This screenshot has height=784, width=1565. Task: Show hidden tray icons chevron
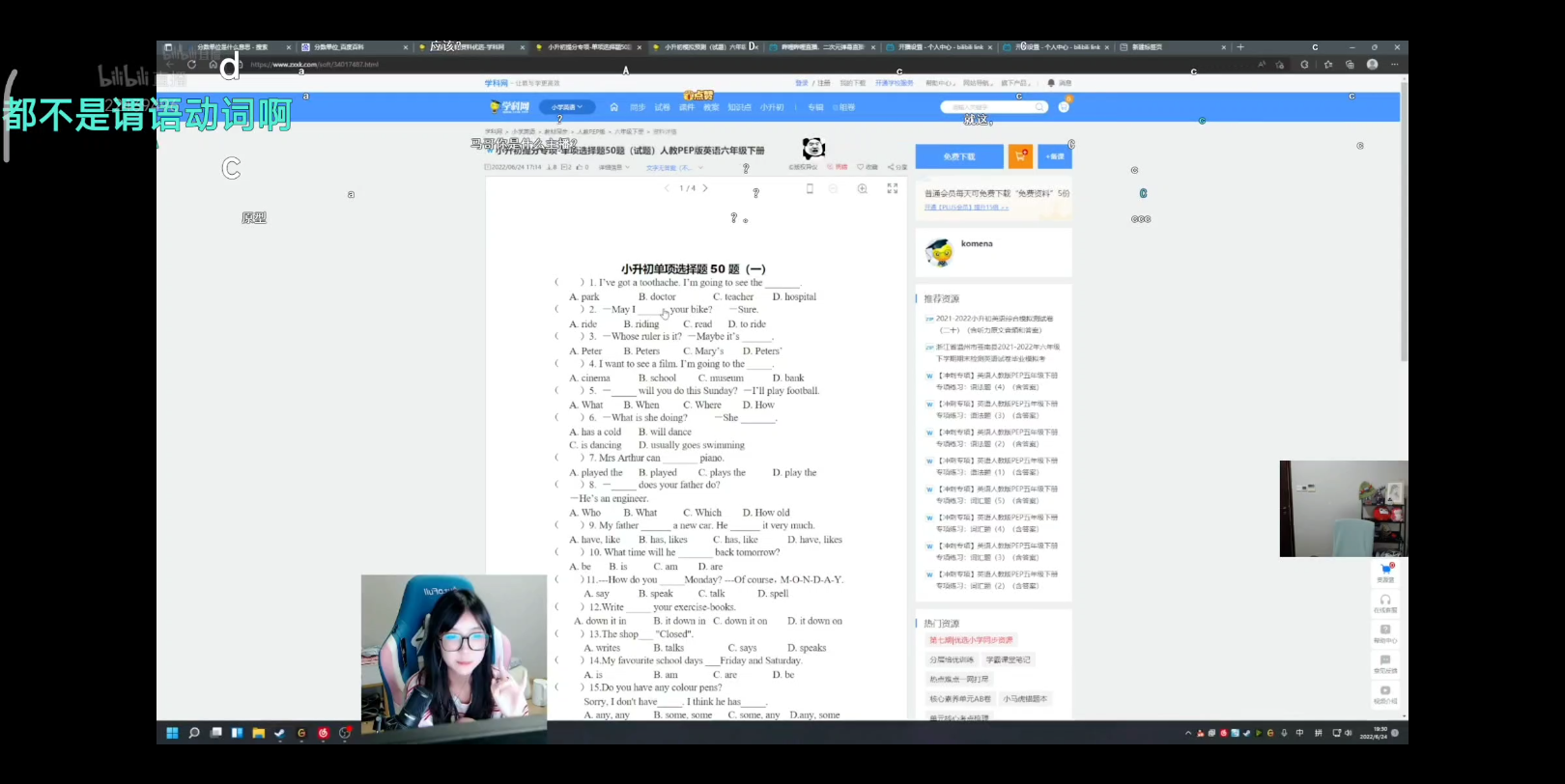click(x=1188, y=734)
